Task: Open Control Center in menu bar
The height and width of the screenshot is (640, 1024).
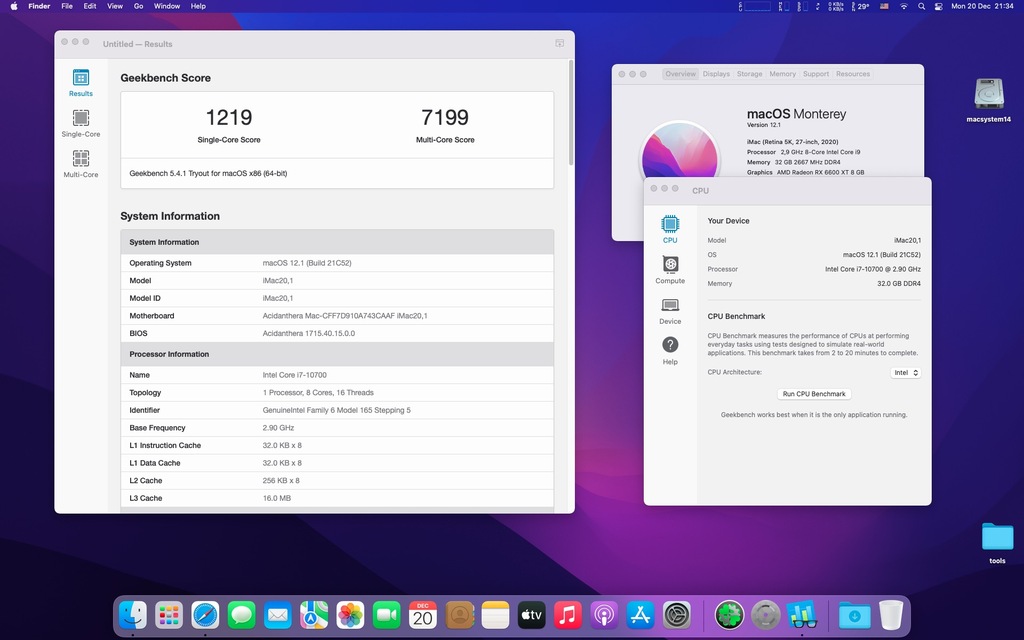Action: point(938,6)
